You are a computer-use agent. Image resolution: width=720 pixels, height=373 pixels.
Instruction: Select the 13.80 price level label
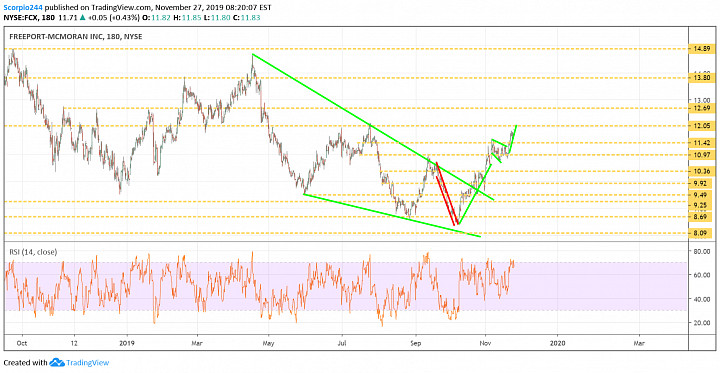(703, 78)
